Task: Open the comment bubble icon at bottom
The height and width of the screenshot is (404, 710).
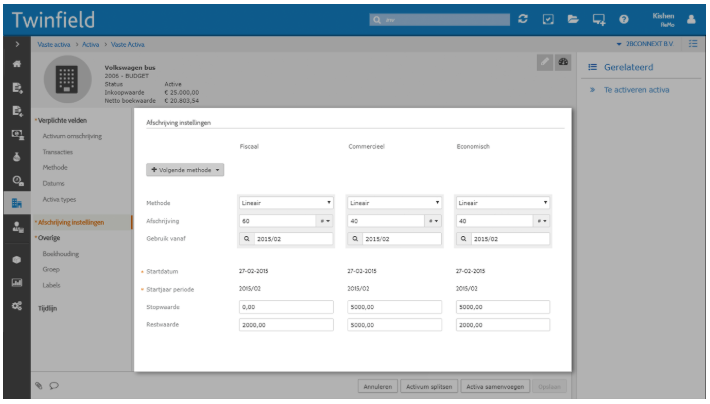Action: 54,384
